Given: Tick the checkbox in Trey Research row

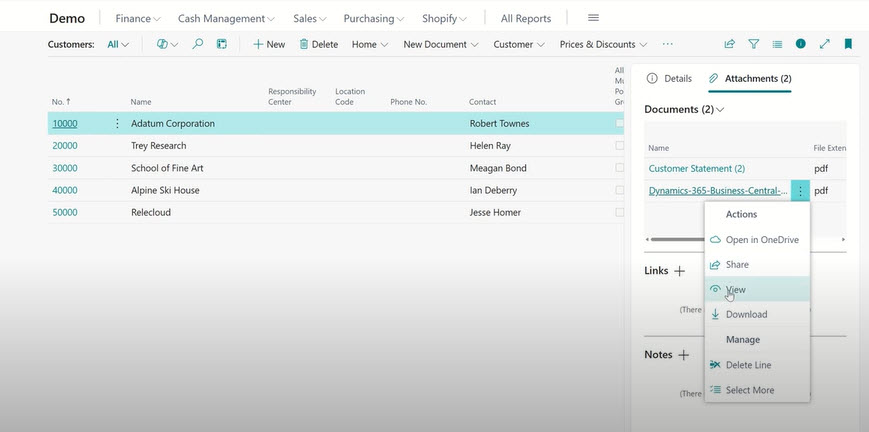Looking at the screenshot, I should click(x=620, y=145).
